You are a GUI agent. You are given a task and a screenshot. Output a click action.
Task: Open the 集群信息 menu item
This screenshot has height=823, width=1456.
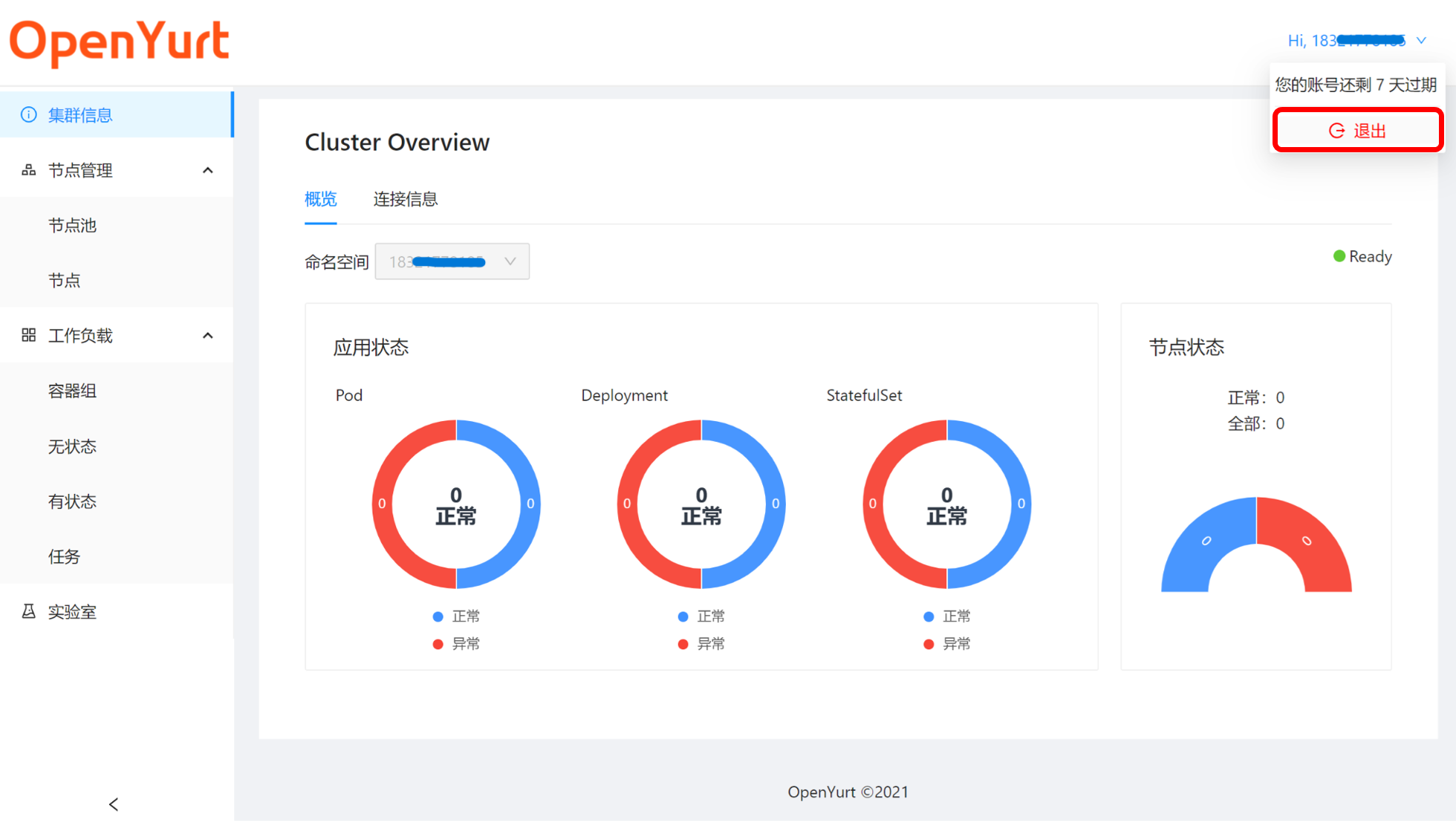point(117,115)
